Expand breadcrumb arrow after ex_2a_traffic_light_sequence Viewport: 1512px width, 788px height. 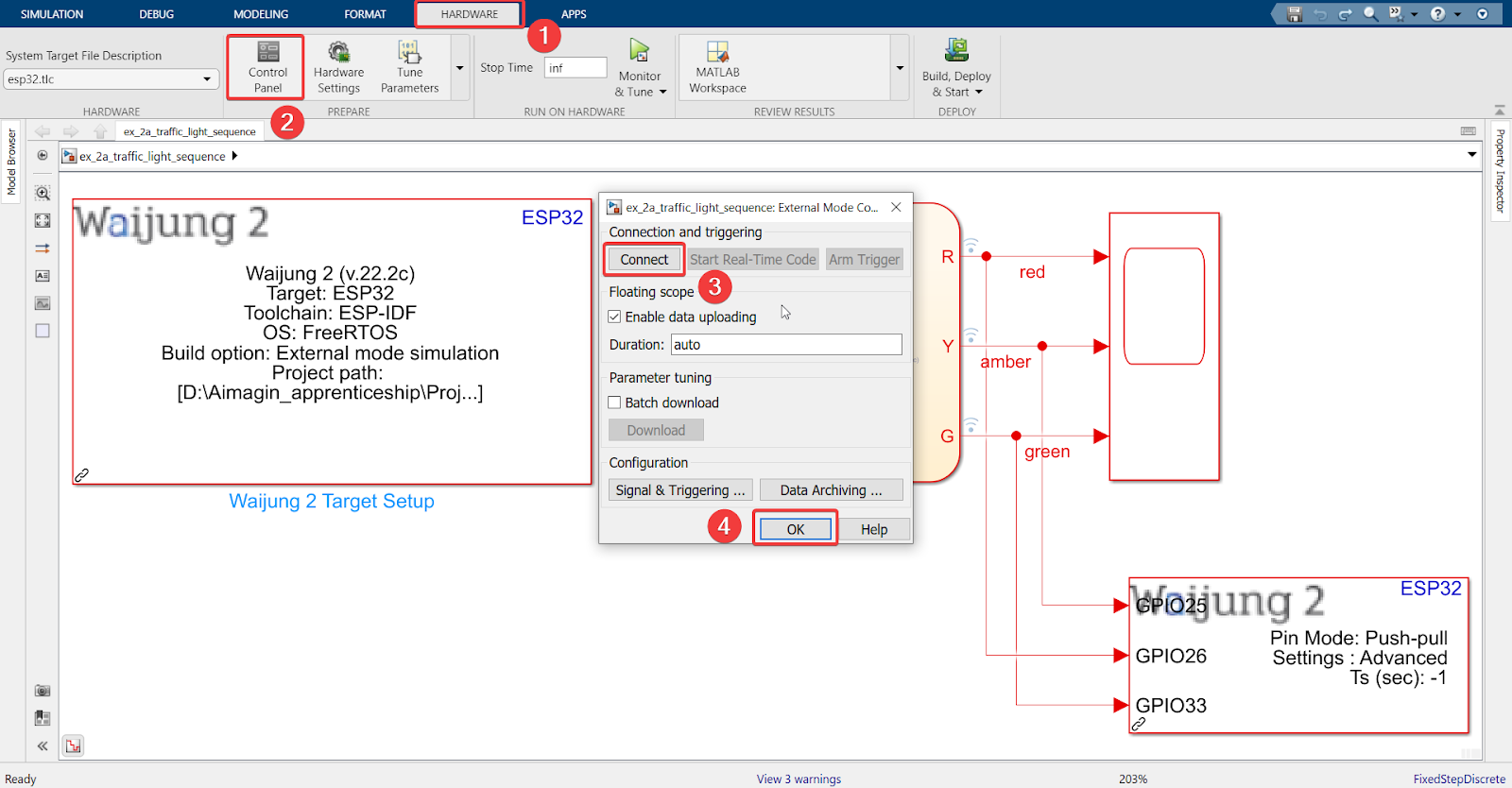tap(234, 156)
